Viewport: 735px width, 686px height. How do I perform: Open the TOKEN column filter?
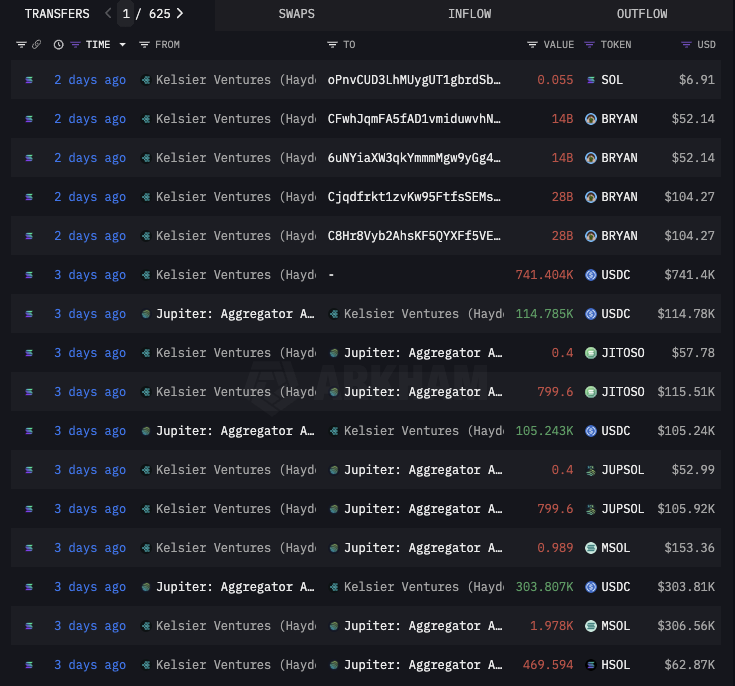coord(590,45)
